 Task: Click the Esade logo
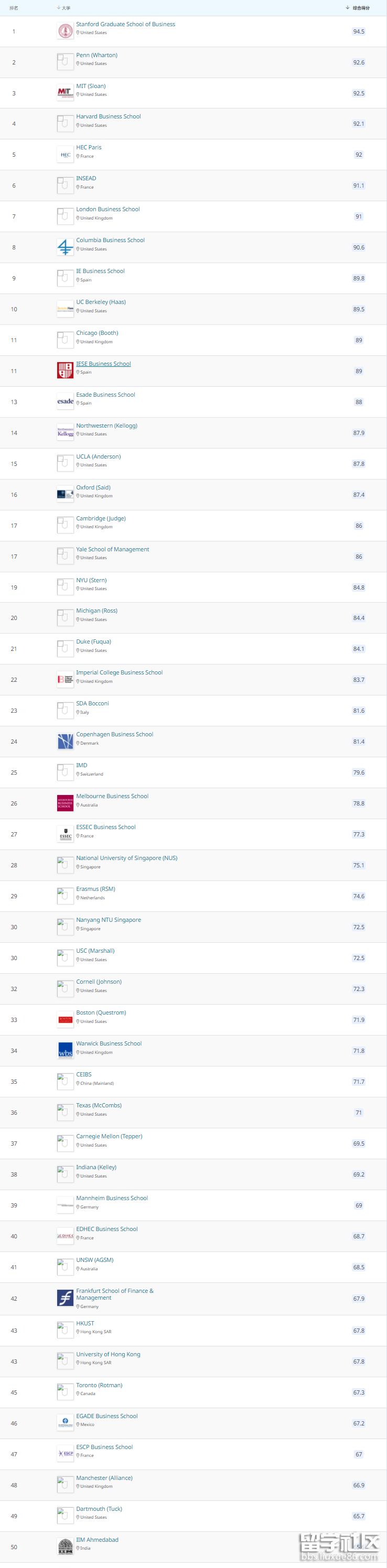tap(64, 401)
